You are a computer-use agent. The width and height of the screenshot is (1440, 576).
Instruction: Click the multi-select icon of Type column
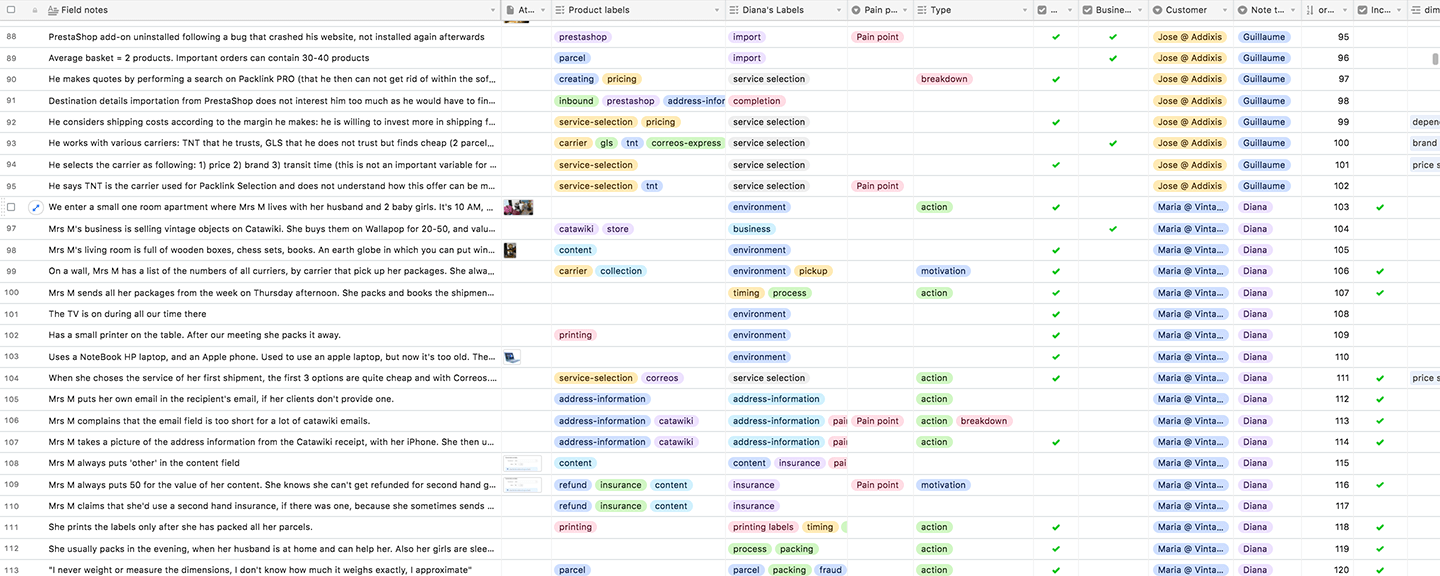click(x=920, y=10)
